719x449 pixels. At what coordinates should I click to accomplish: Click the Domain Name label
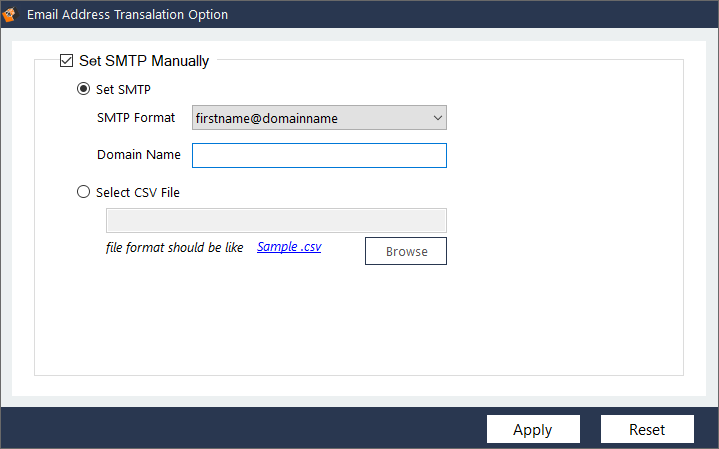(x=138, y=155)
